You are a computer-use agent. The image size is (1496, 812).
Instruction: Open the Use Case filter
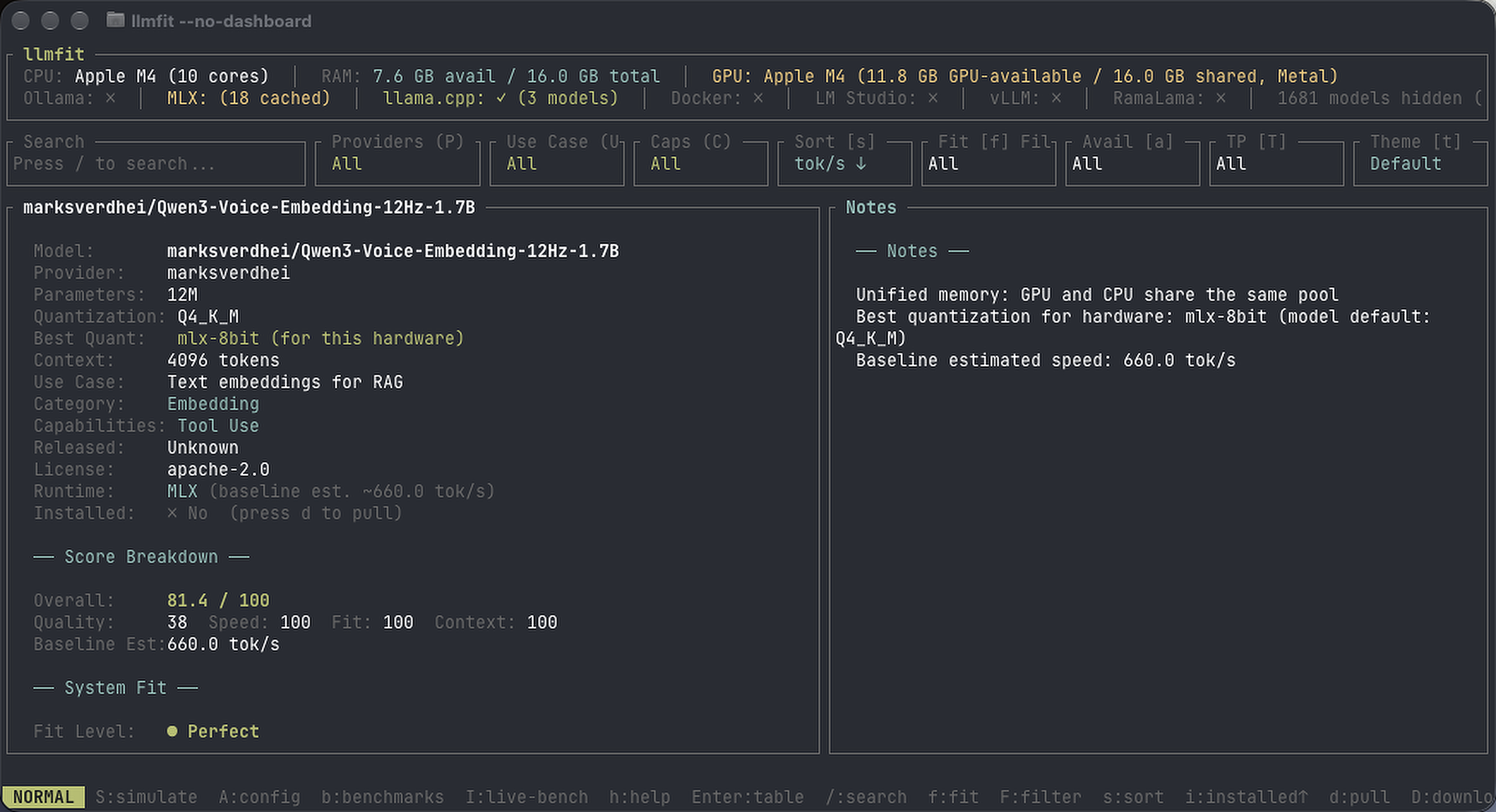[x=557, y=164]
